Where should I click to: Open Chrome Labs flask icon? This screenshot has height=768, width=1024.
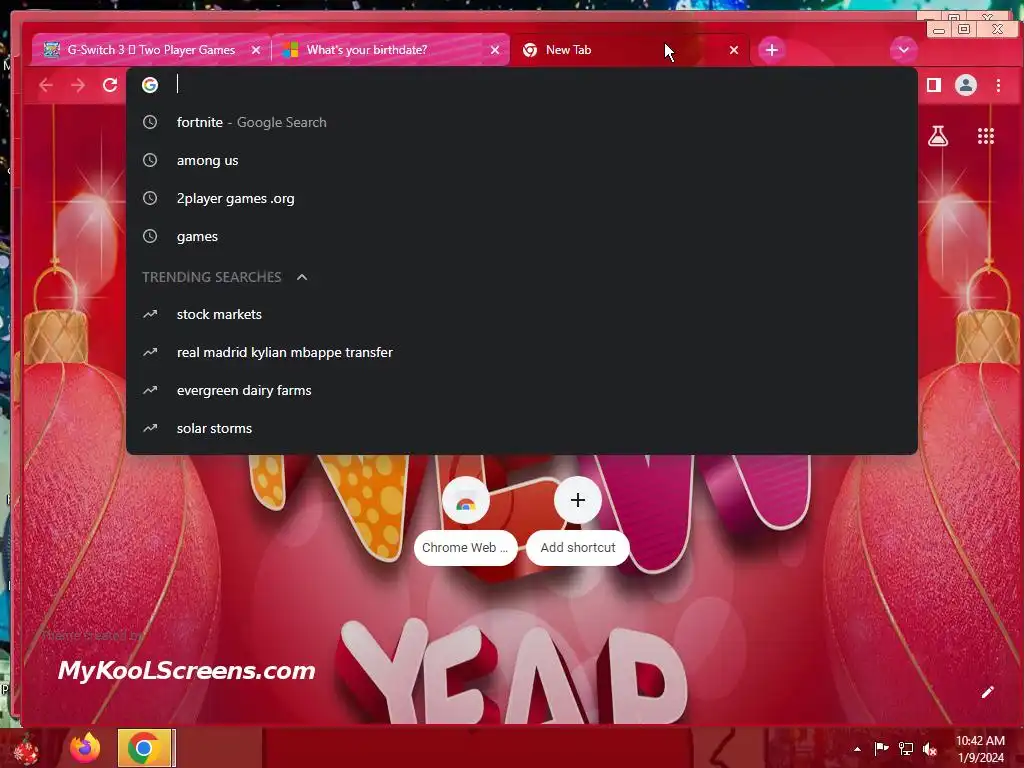[x=938, y=136]
